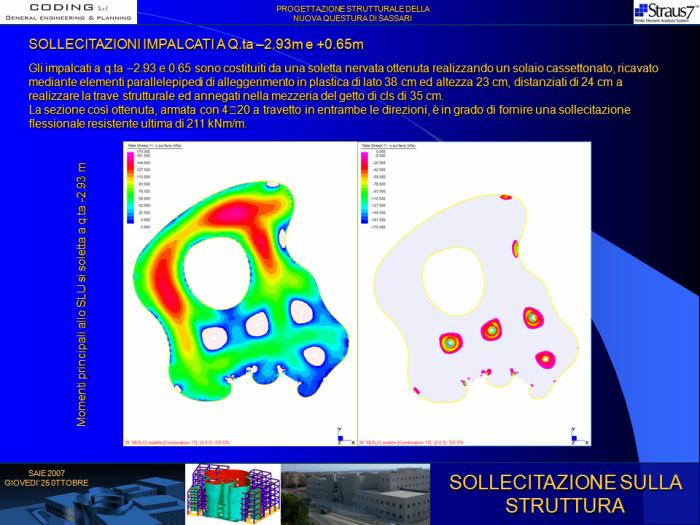Click the Straus7 logo in the corner
700x525 pixels.
[x=664, y=11]
